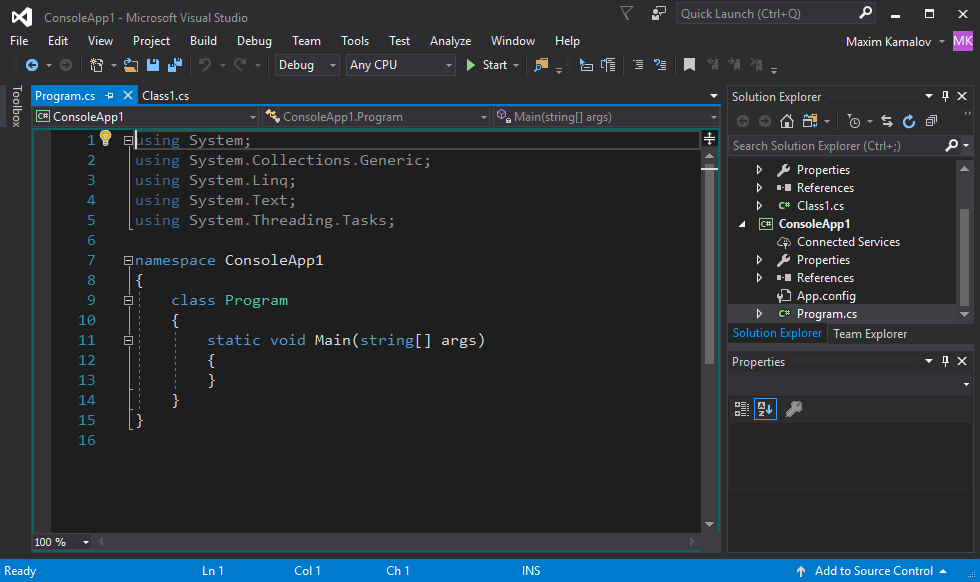
Task: Click the feedback icon near Quick Launch
Action: click(x=659, y=14)
